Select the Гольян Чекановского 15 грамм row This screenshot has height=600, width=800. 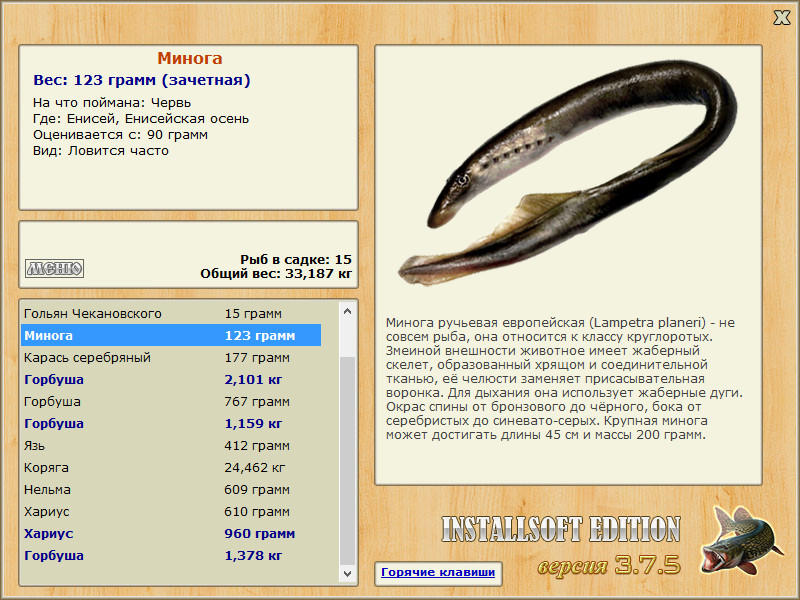[x=171, y=313]
